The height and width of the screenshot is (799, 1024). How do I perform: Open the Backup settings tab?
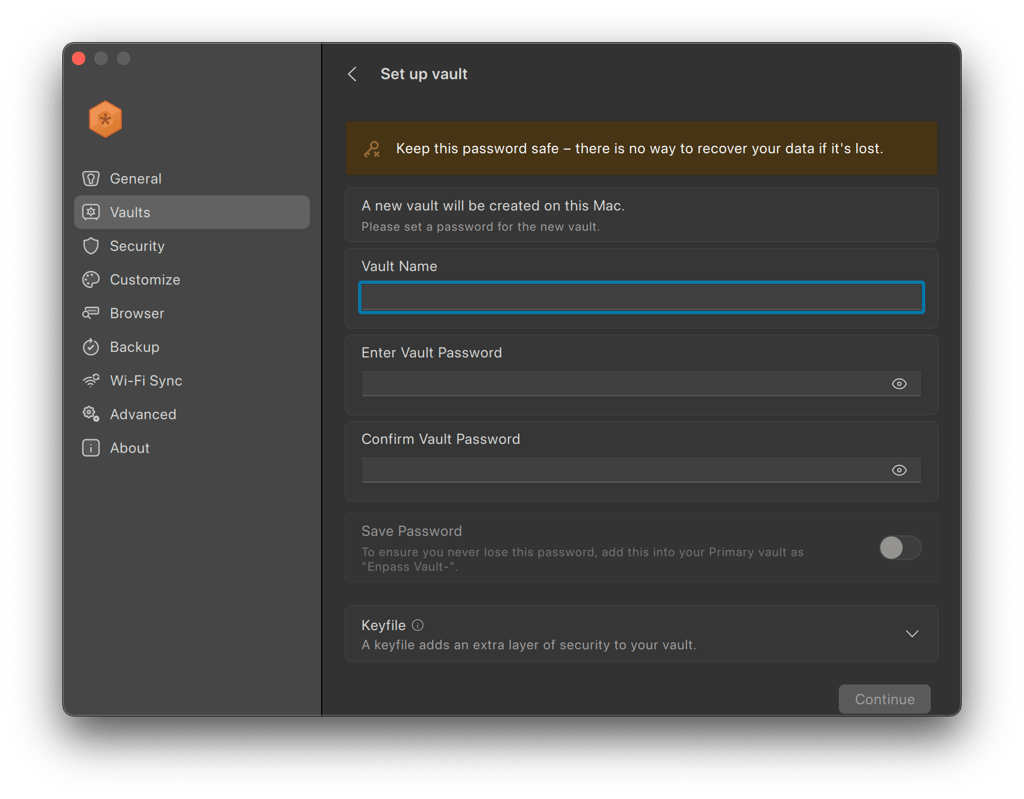click(191, 347)
